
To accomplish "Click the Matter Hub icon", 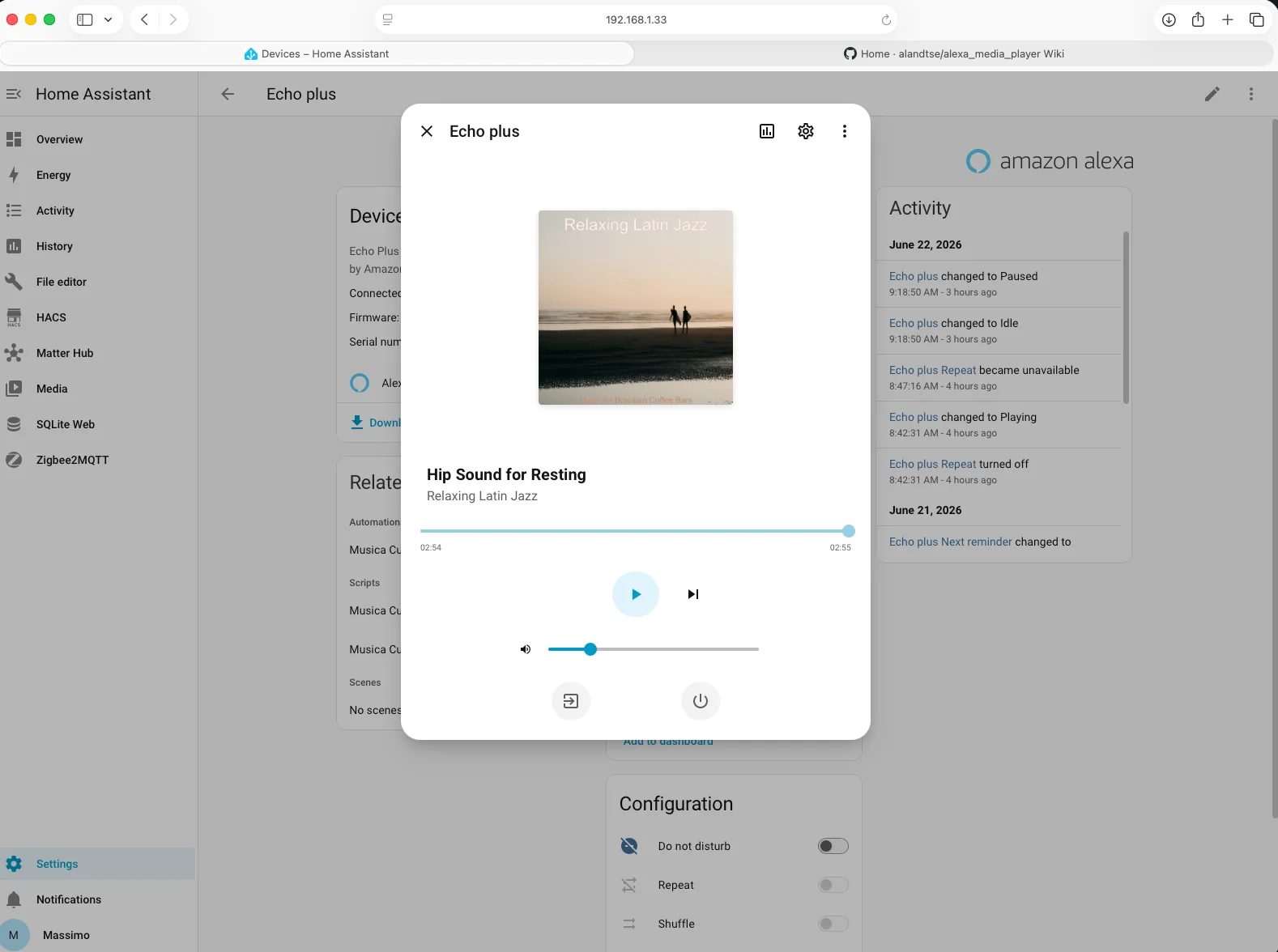I will (14, 353).
